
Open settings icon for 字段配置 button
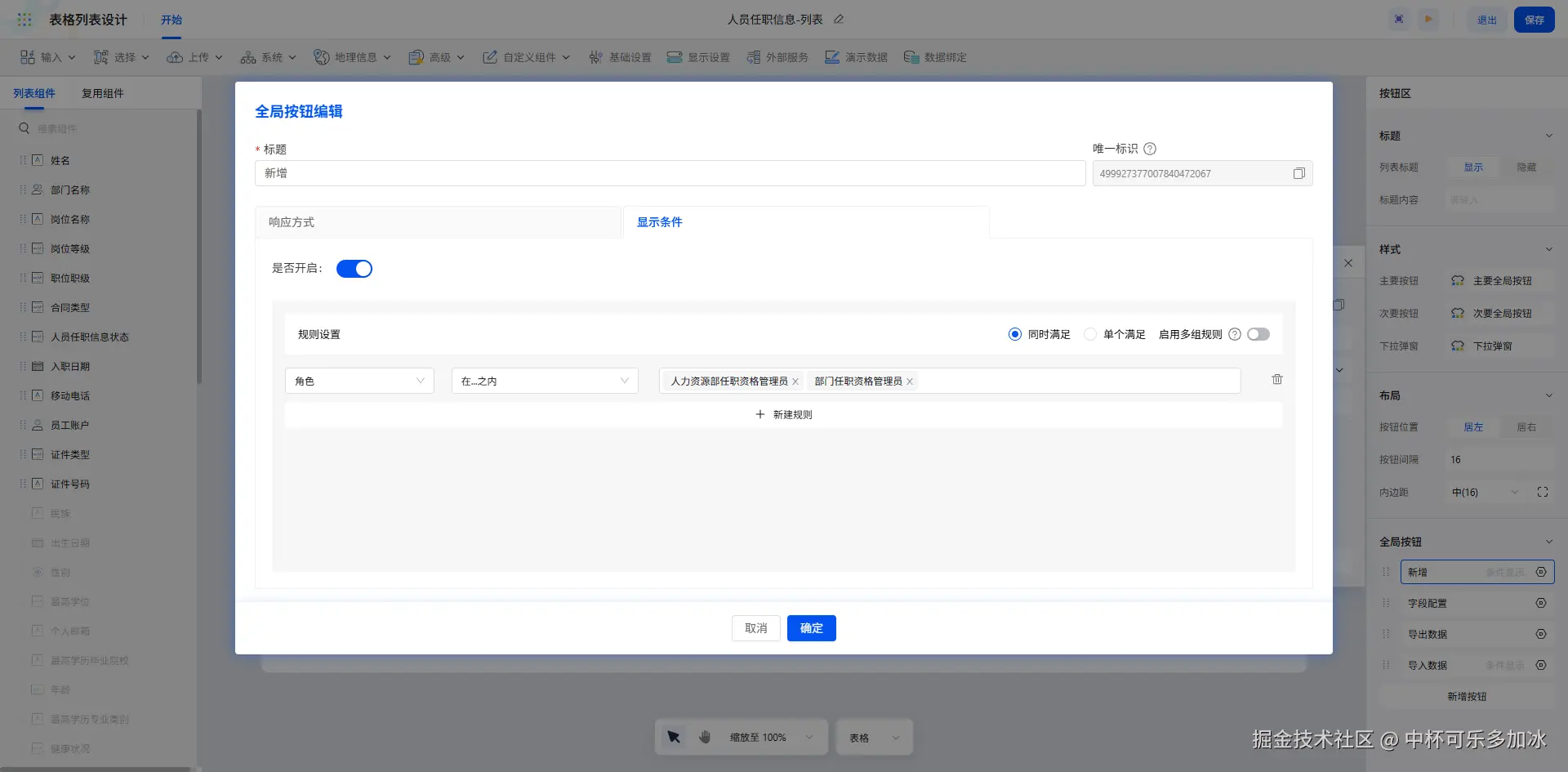[x=1541, y=603]
